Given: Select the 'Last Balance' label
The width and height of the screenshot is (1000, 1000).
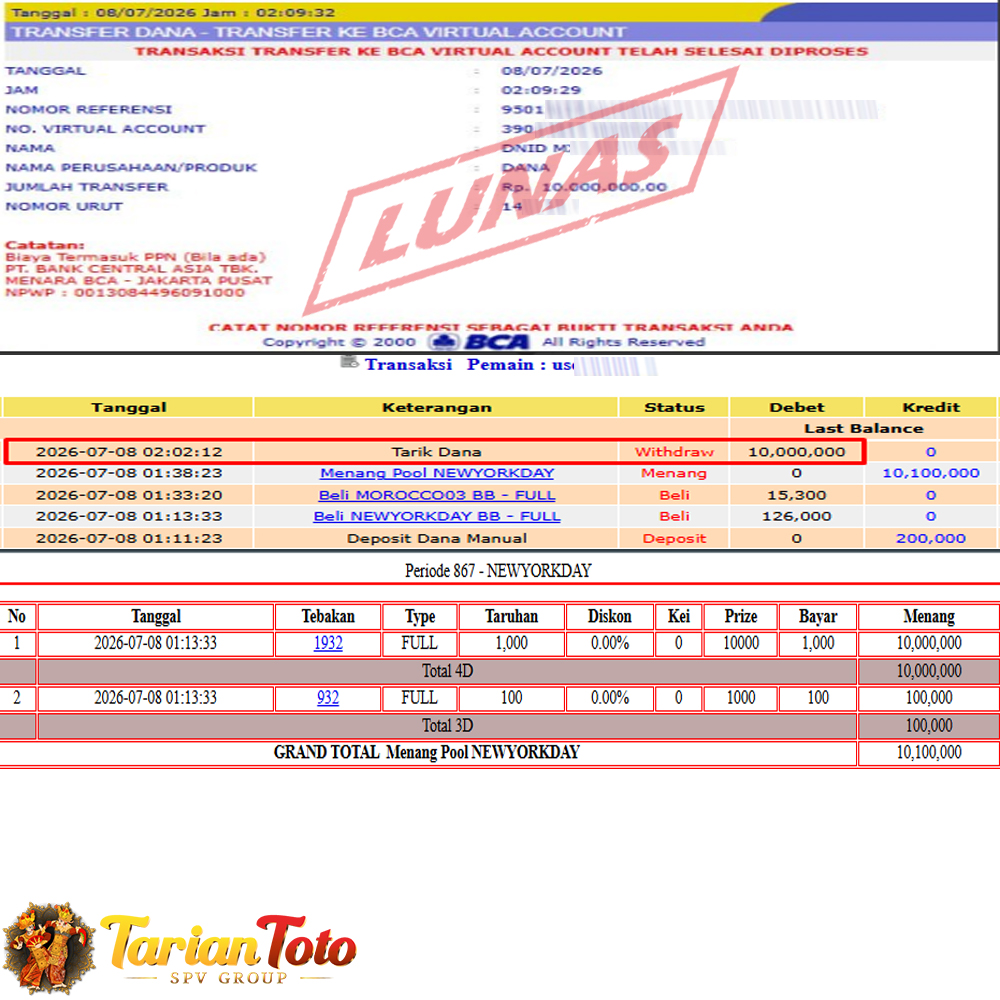Looking at the screenshot, I should click(864, 429).
